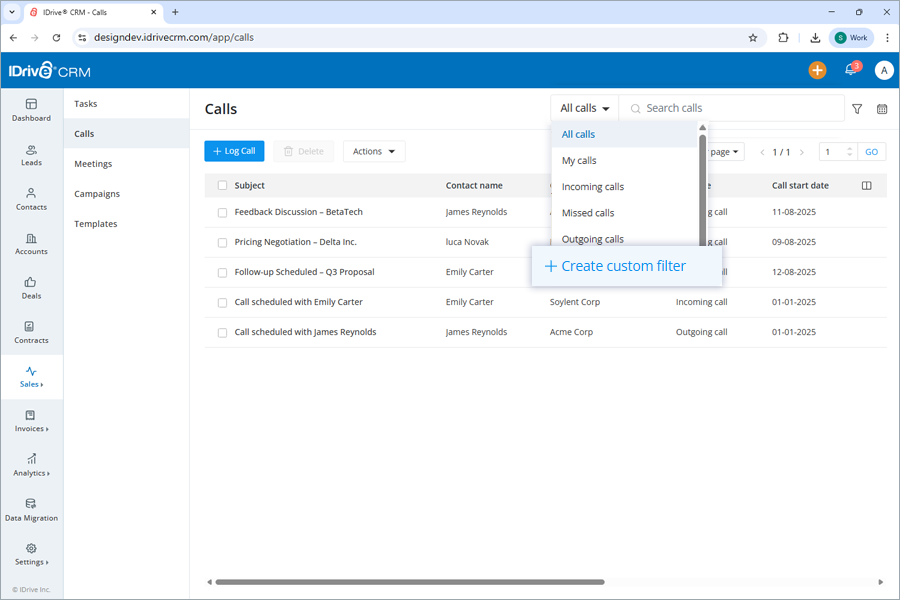Open the Dashboard from the sidebar

tap(31, 111)
